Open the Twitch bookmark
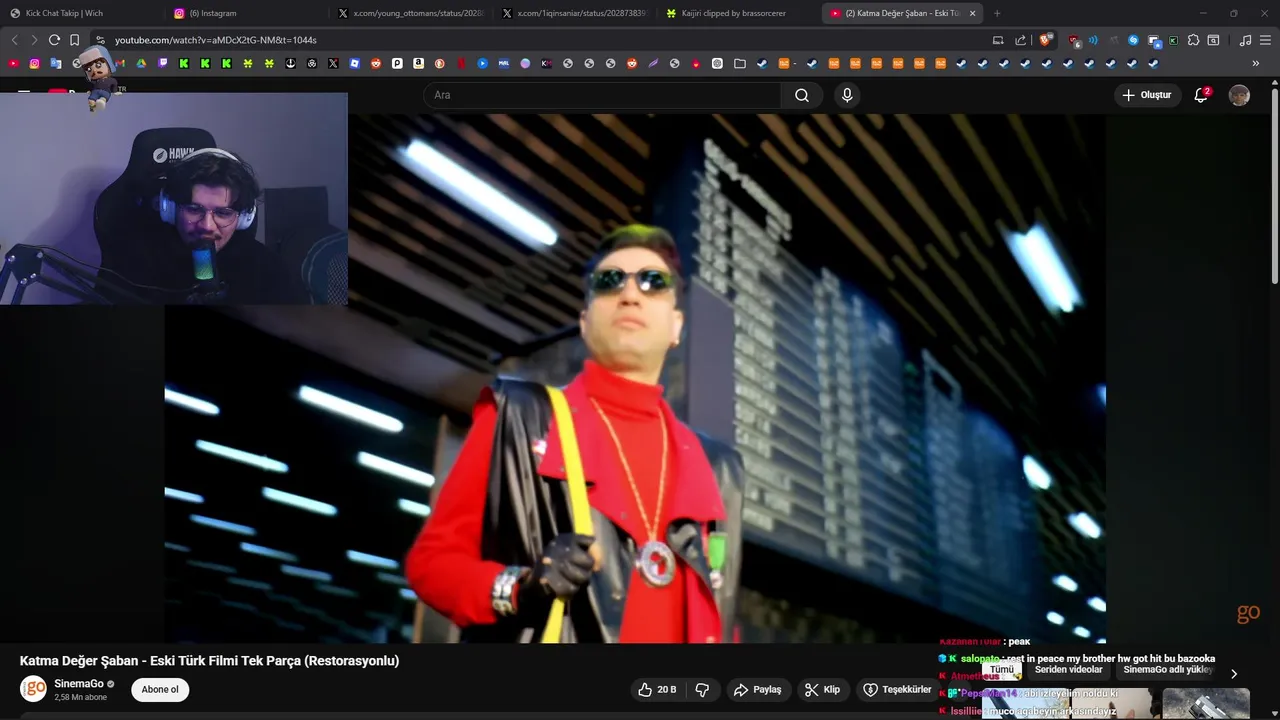The width and height of the screenshot is (1280, 720). pos(163,63)
